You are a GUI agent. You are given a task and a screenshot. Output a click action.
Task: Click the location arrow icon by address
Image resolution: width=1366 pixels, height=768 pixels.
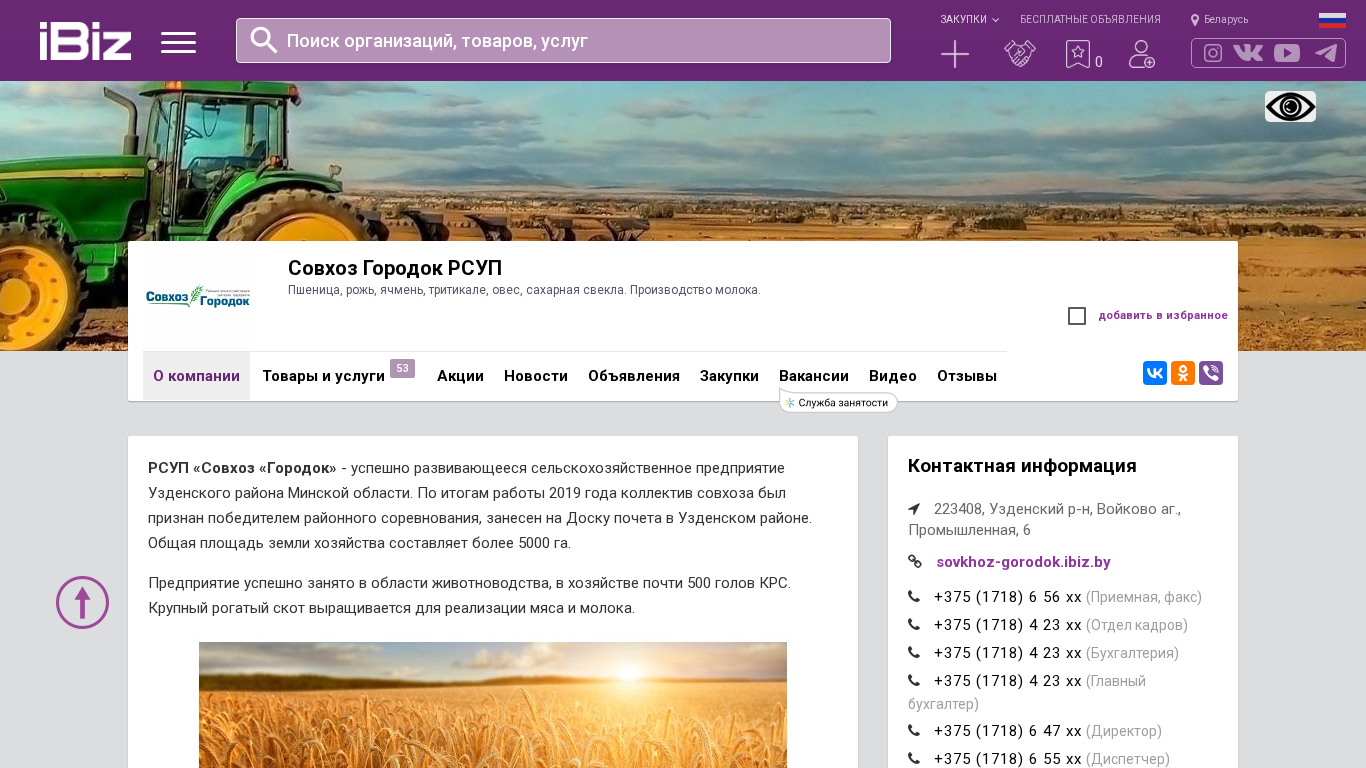[914, 509]
